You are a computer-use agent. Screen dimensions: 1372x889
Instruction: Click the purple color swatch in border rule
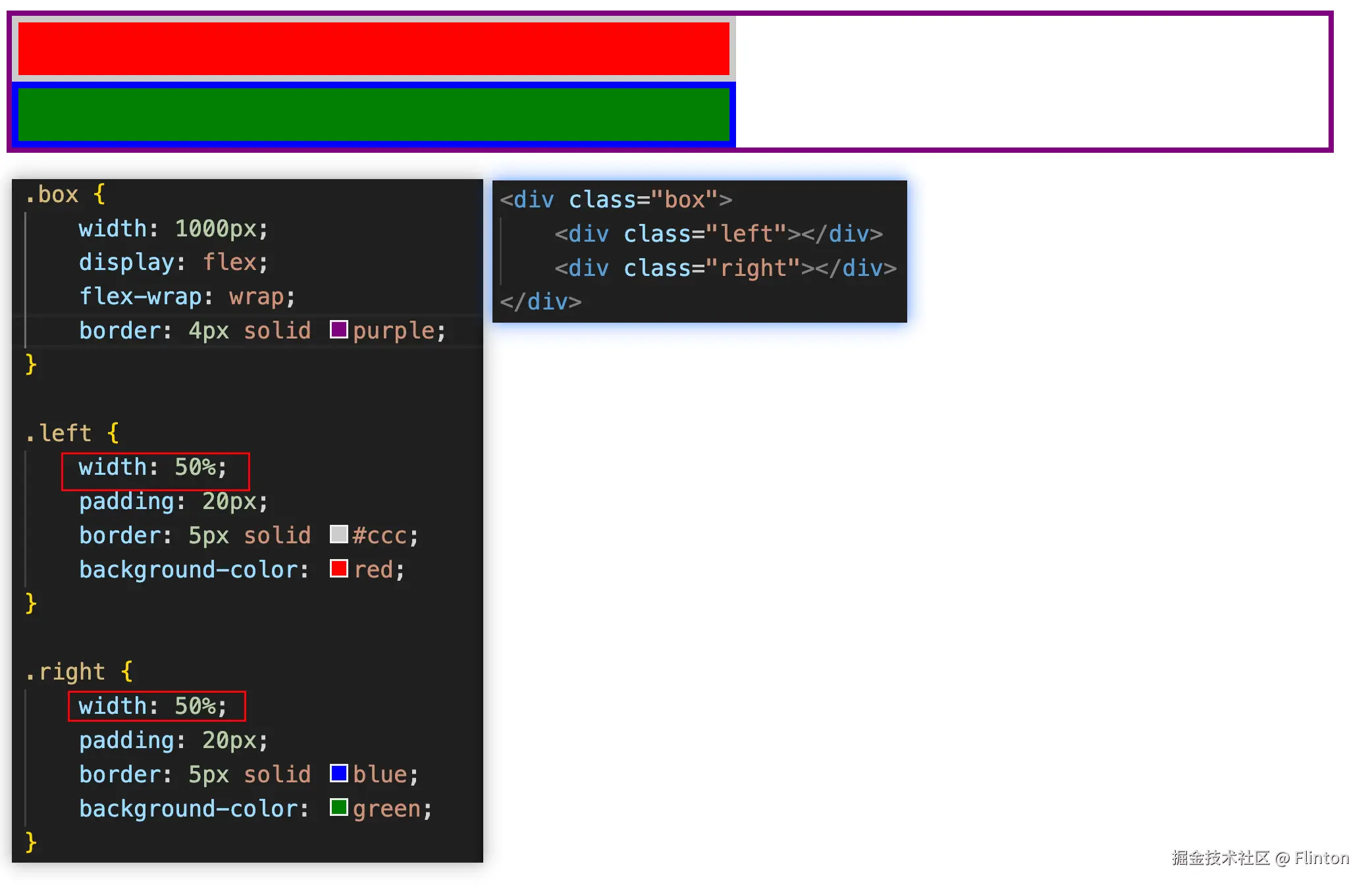coord(338,329)
